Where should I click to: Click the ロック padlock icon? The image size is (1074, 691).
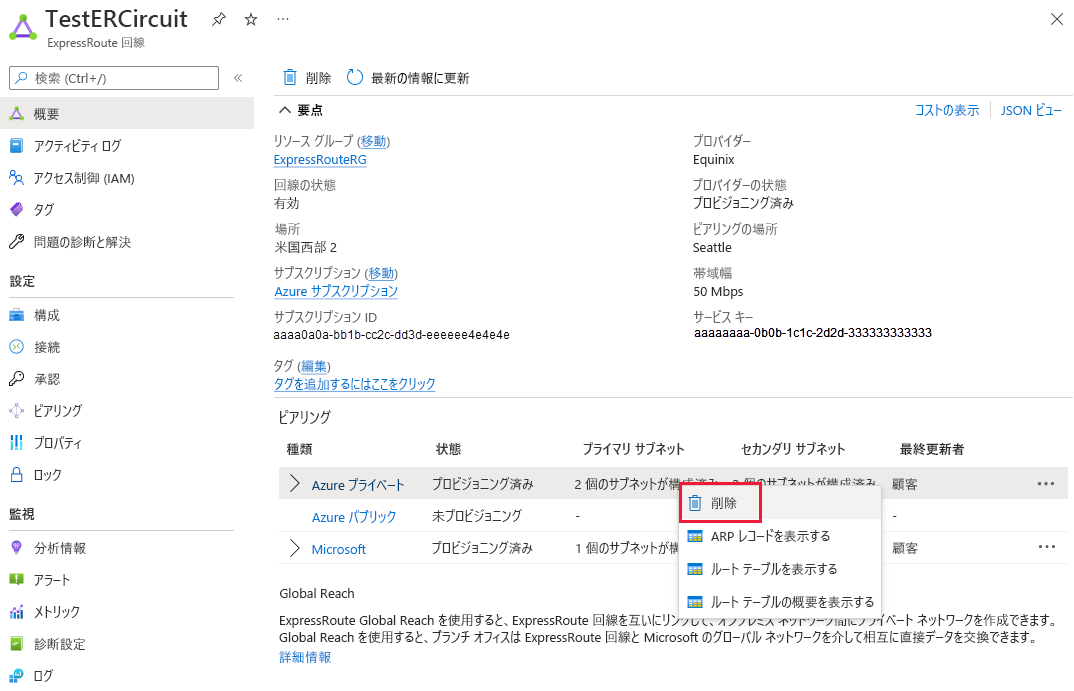pyautogui.click(x=16, y=475)
